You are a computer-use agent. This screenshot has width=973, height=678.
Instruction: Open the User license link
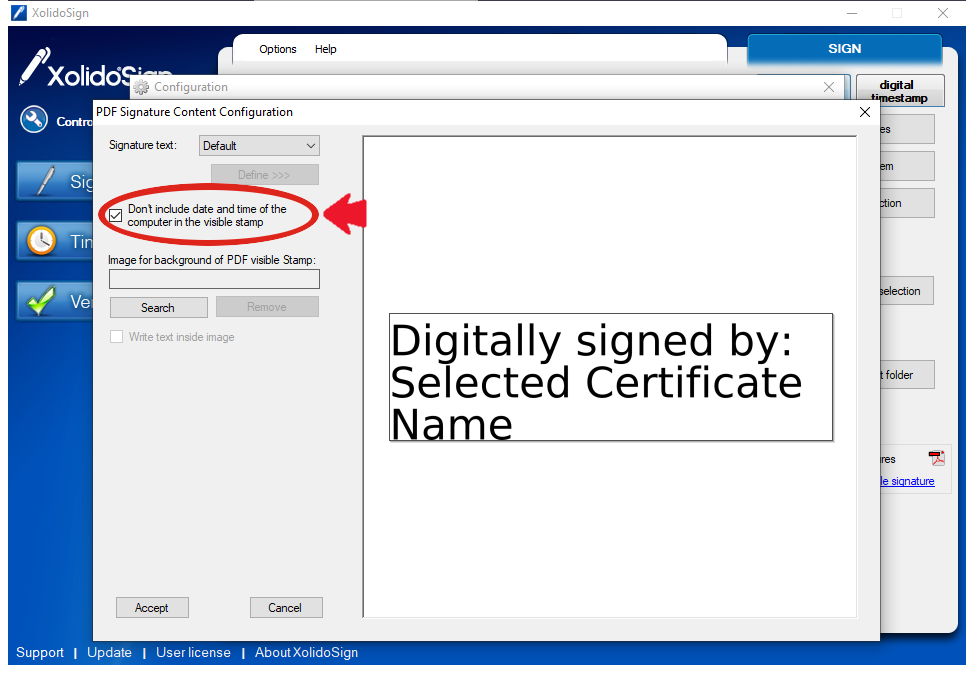click(x=193, y=653)
